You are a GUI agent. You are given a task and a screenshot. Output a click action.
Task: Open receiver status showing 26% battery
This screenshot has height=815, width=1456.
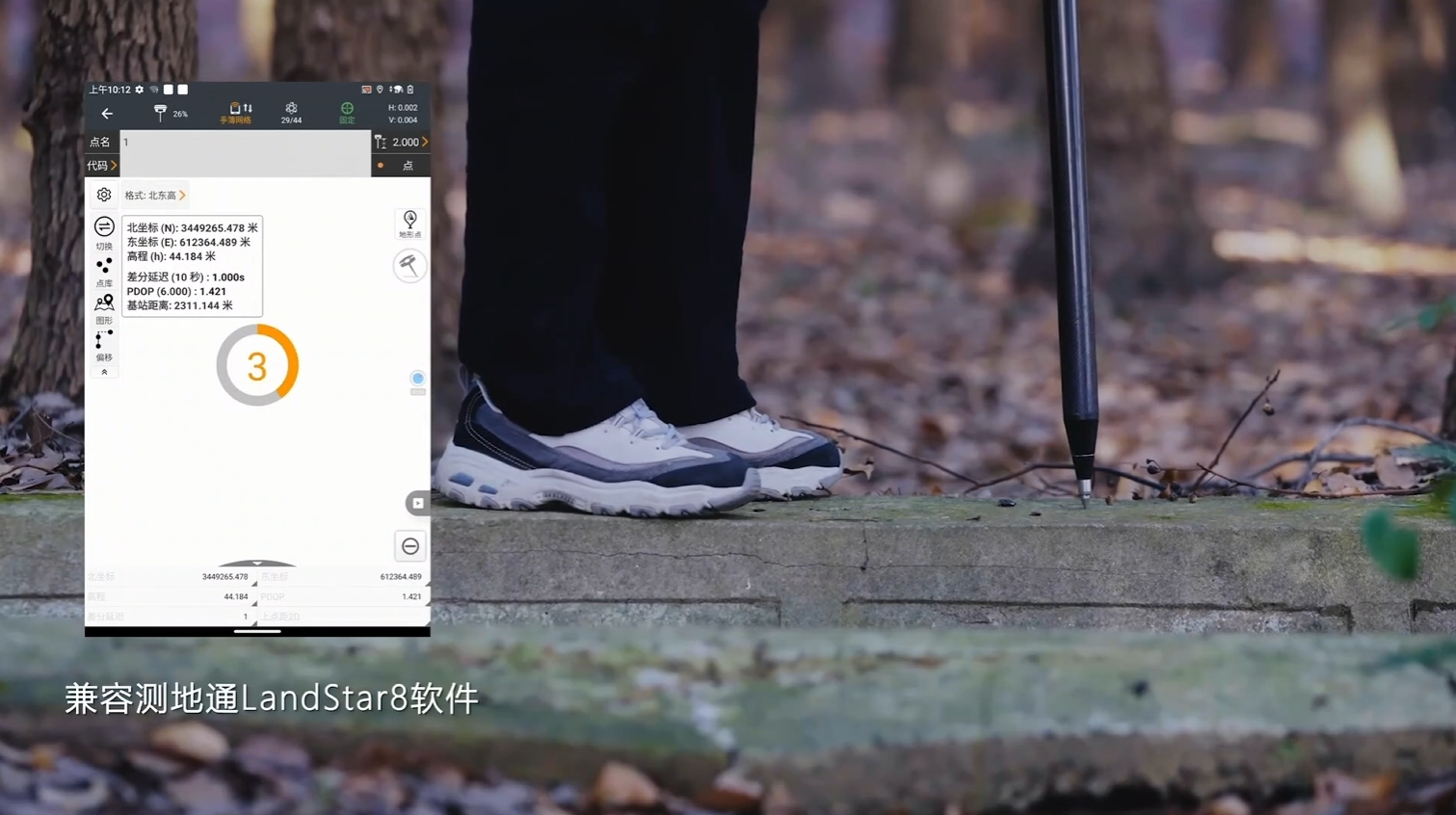[x=170, y=114]
